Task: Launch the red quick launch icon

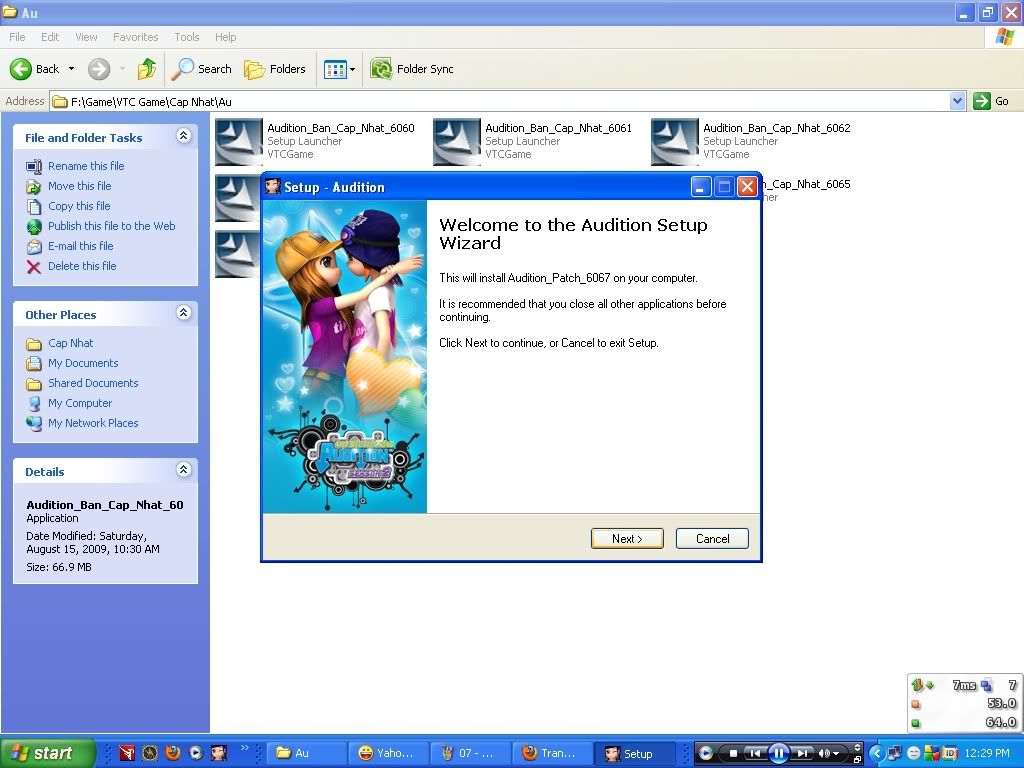Action: [x=127, y=753]
